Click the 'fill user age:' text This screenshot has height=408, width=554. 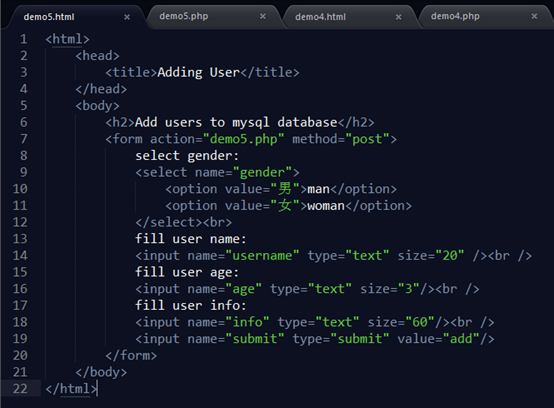pyautogui.click(x=187, y=272)
